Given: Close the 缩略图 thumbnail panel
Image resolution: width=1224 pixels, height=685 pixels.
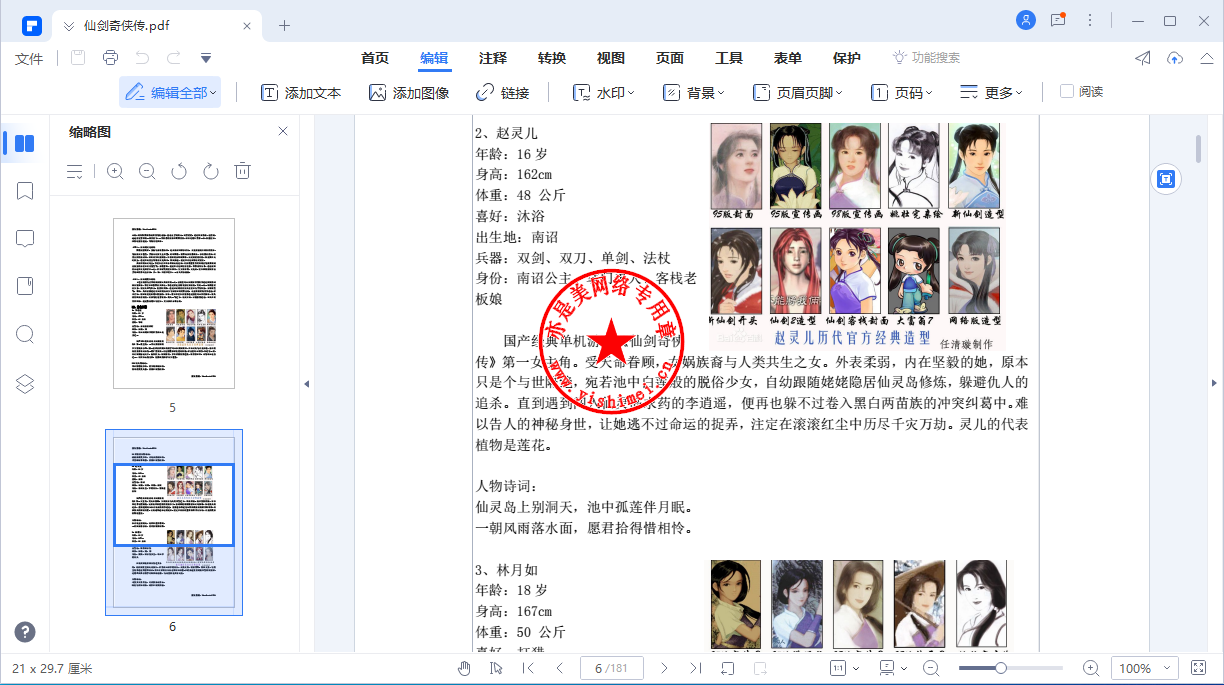Looking at the screenshot, I should click(x=283, y=131).
